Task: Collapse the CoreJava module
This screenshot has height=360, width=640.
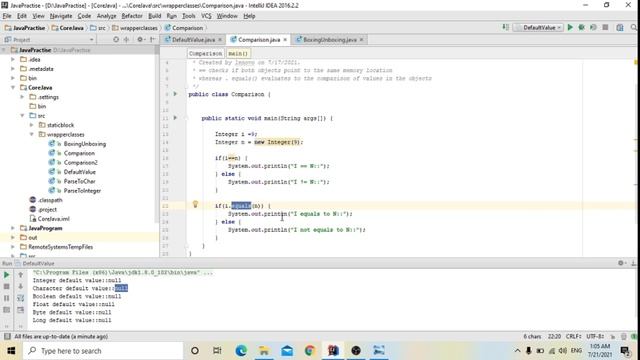Action: tap(13, 88)
